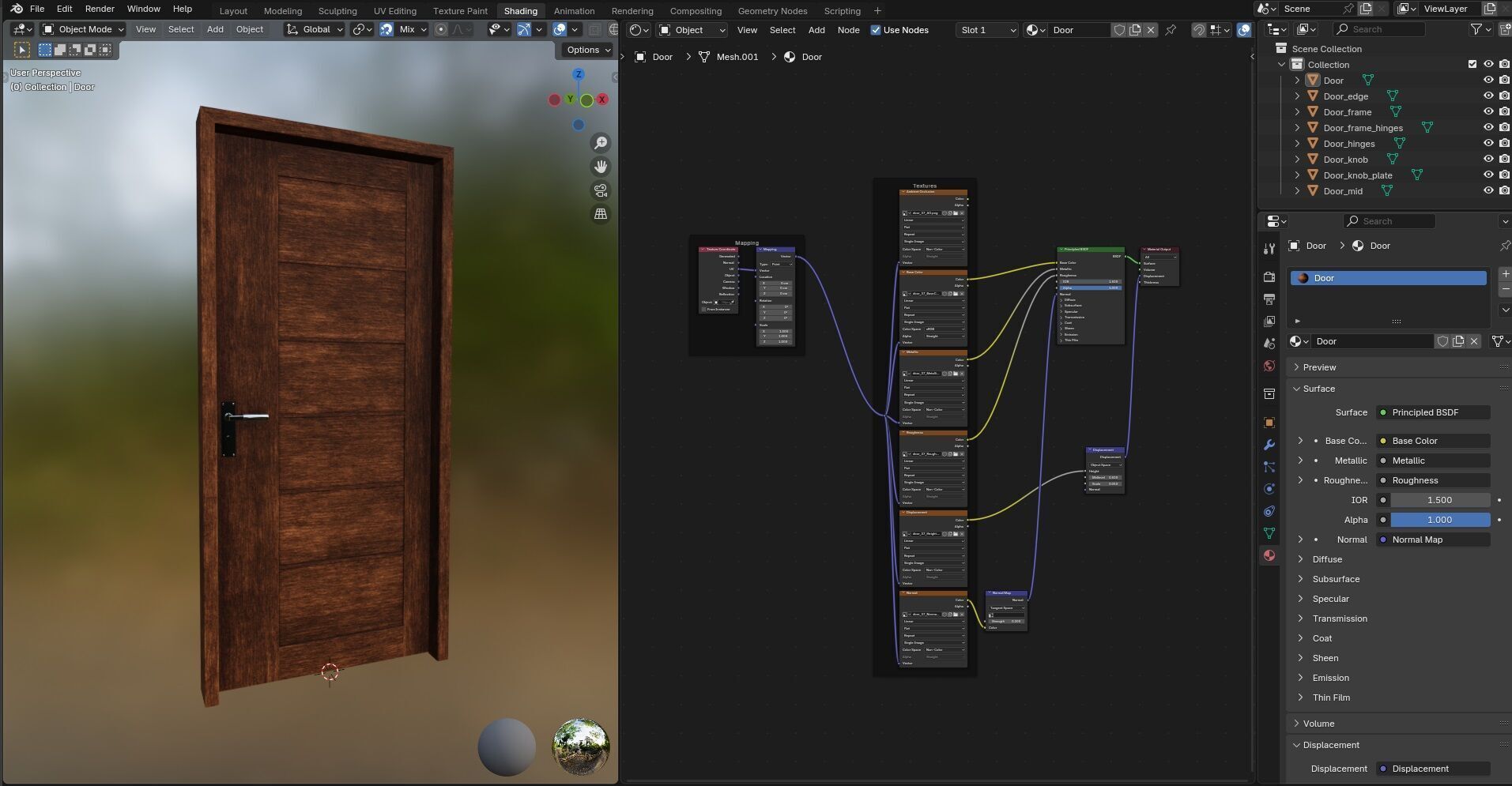Expand the Diffuse section
The height and width of the screenshot is (786, 1512).
point(1327,559)
